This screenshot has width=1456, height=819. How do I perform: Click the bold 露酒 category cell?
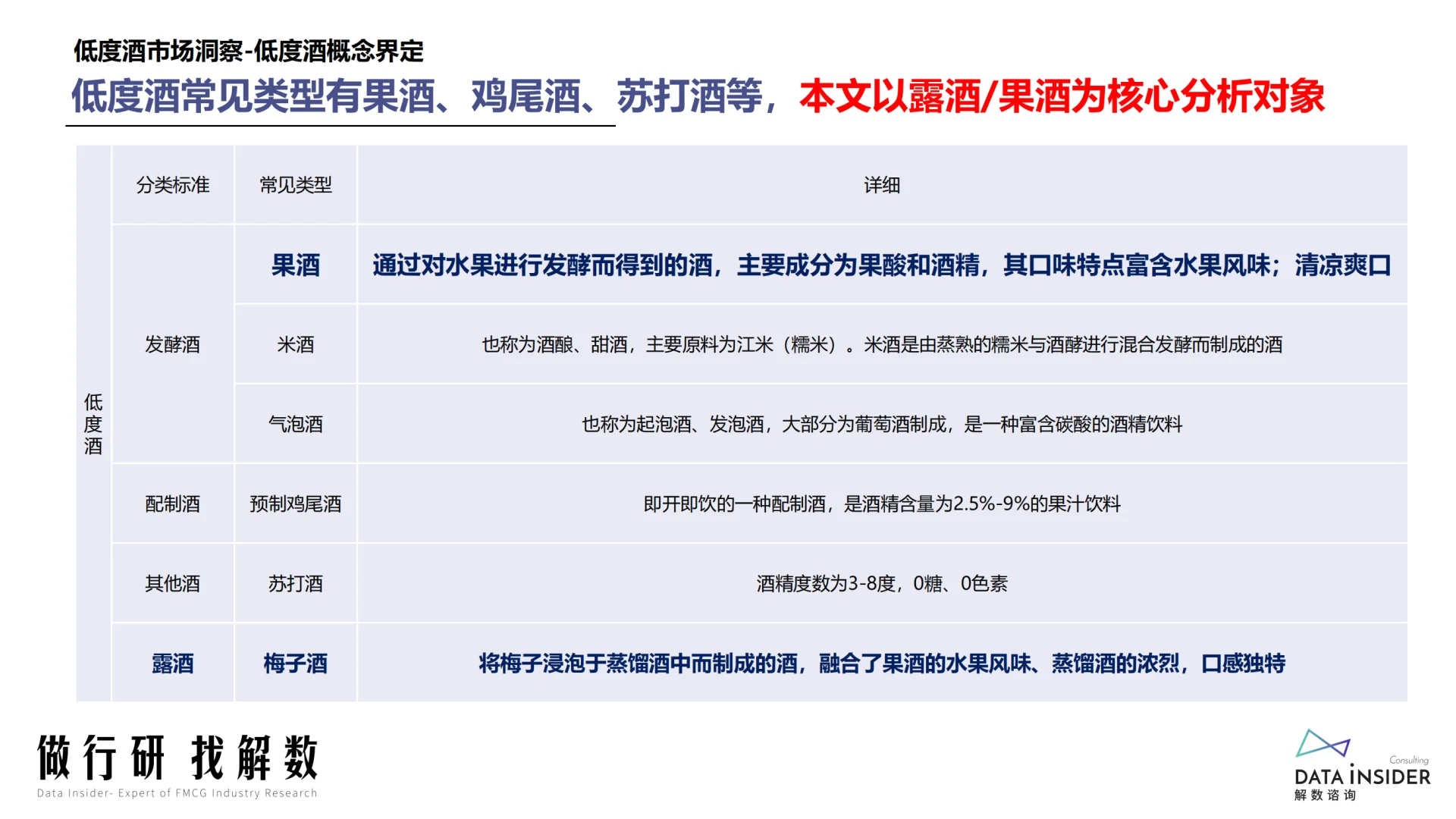coord(173,664)
